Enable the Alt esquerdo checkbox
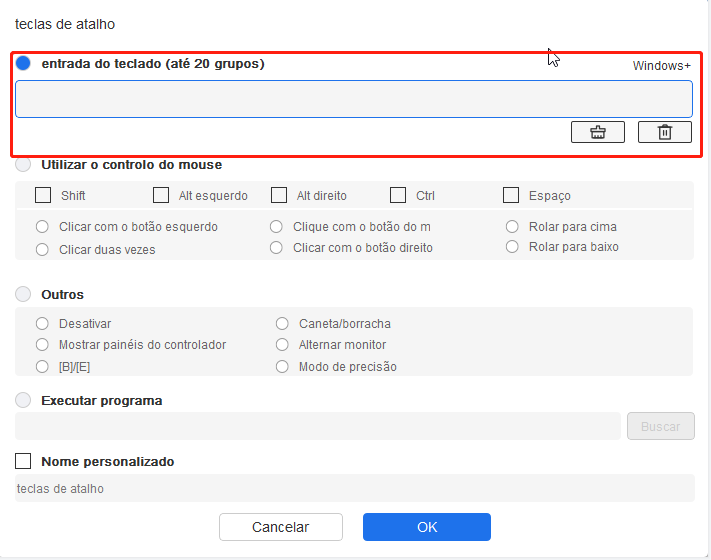Viewport: 711px width, 560px height. [x=161, y=195]
